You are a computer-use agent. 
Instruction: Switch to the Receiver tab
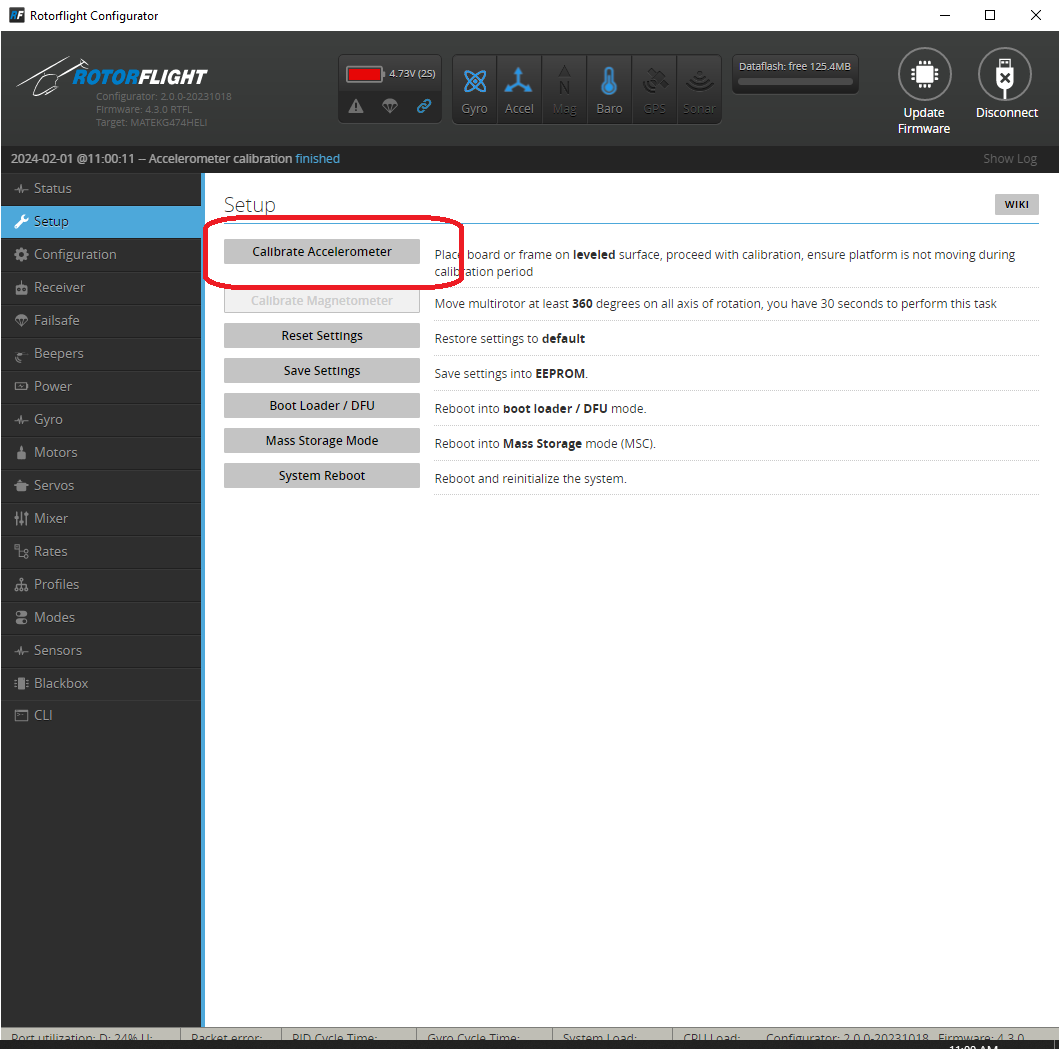pyautogui.click(x=59, y=287)
